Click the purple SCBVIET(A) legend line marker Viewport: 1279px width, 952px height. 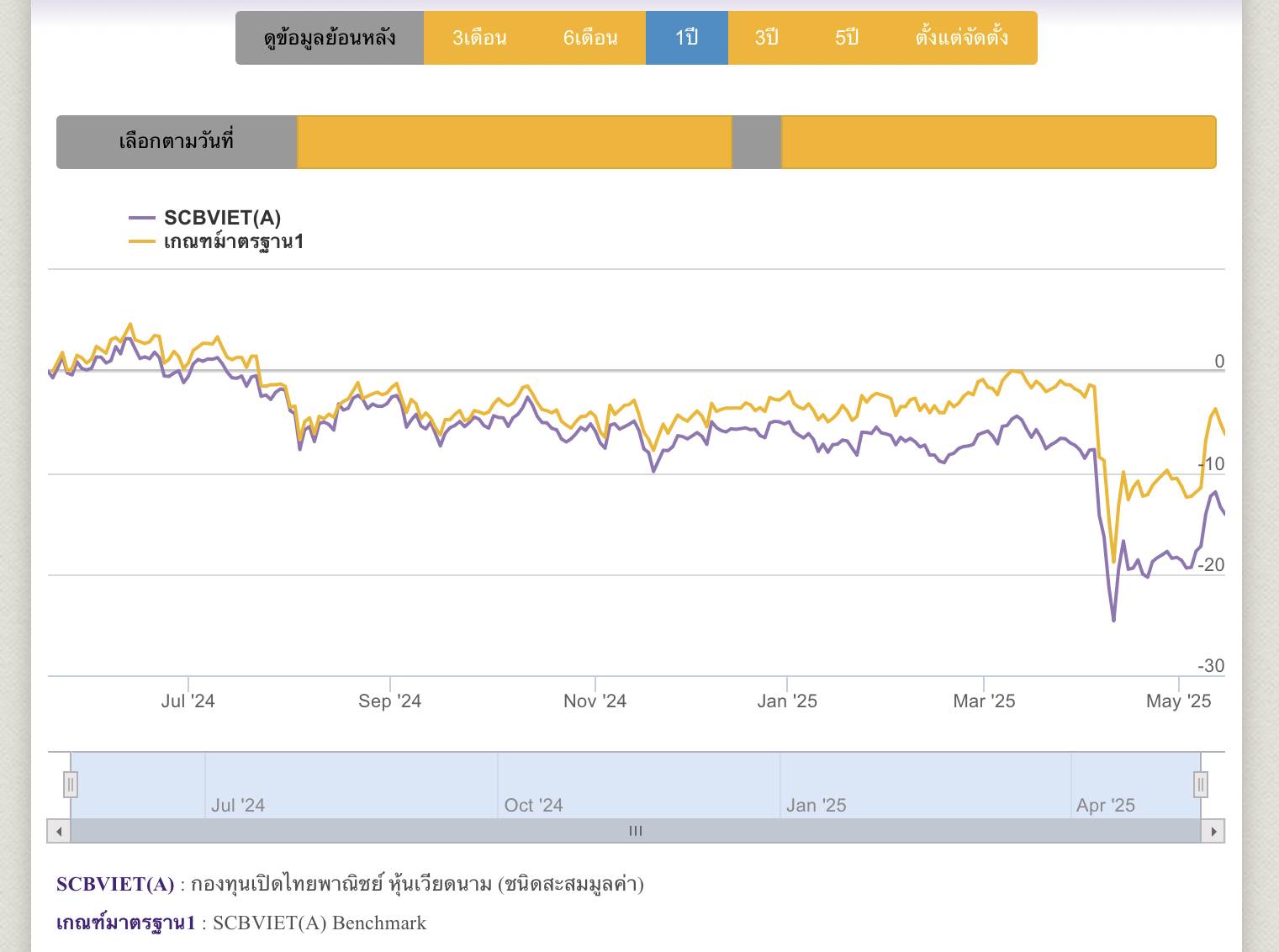click(x=142, y=218)
